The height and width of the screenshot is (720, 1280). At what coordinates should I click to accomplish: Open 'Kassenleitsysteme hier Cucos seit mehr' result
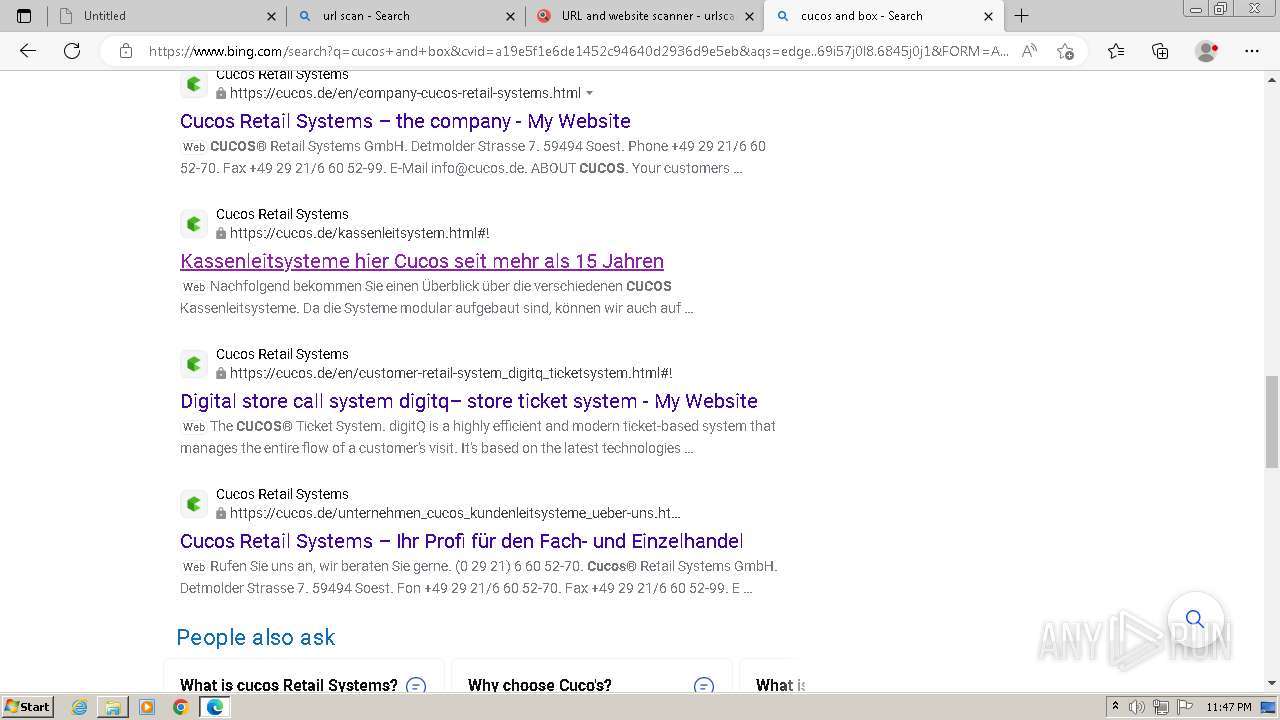[x=422, y=261]
